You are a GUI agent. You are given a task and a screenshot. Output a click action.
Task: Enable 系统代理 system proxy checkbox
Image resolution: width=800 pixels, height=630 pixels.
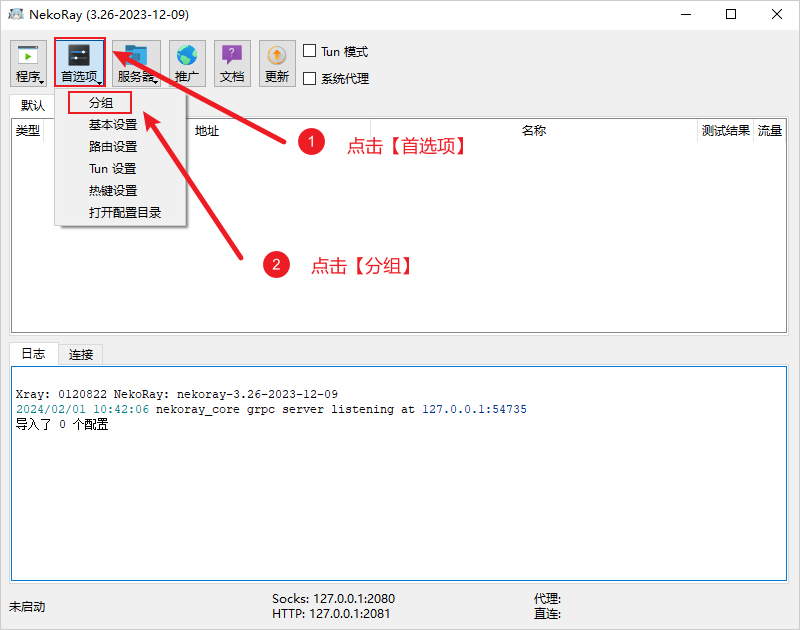click(x=310, y=78)
